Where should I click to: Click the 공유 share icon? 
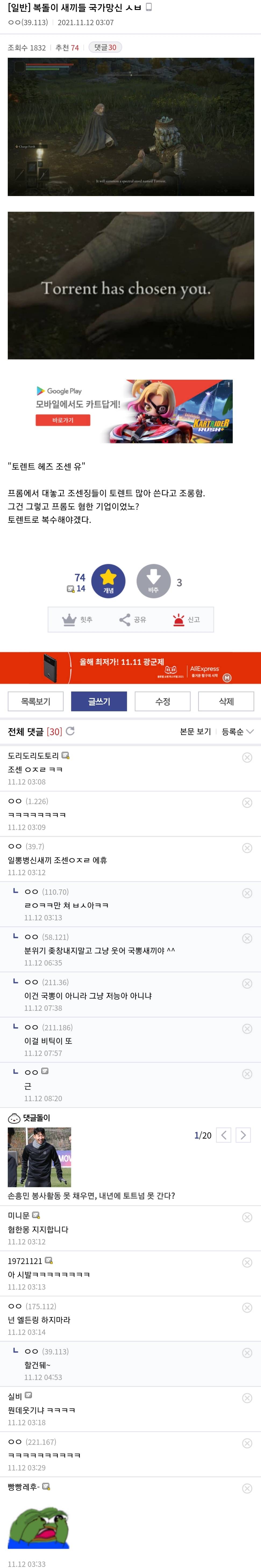coord(124,620)
